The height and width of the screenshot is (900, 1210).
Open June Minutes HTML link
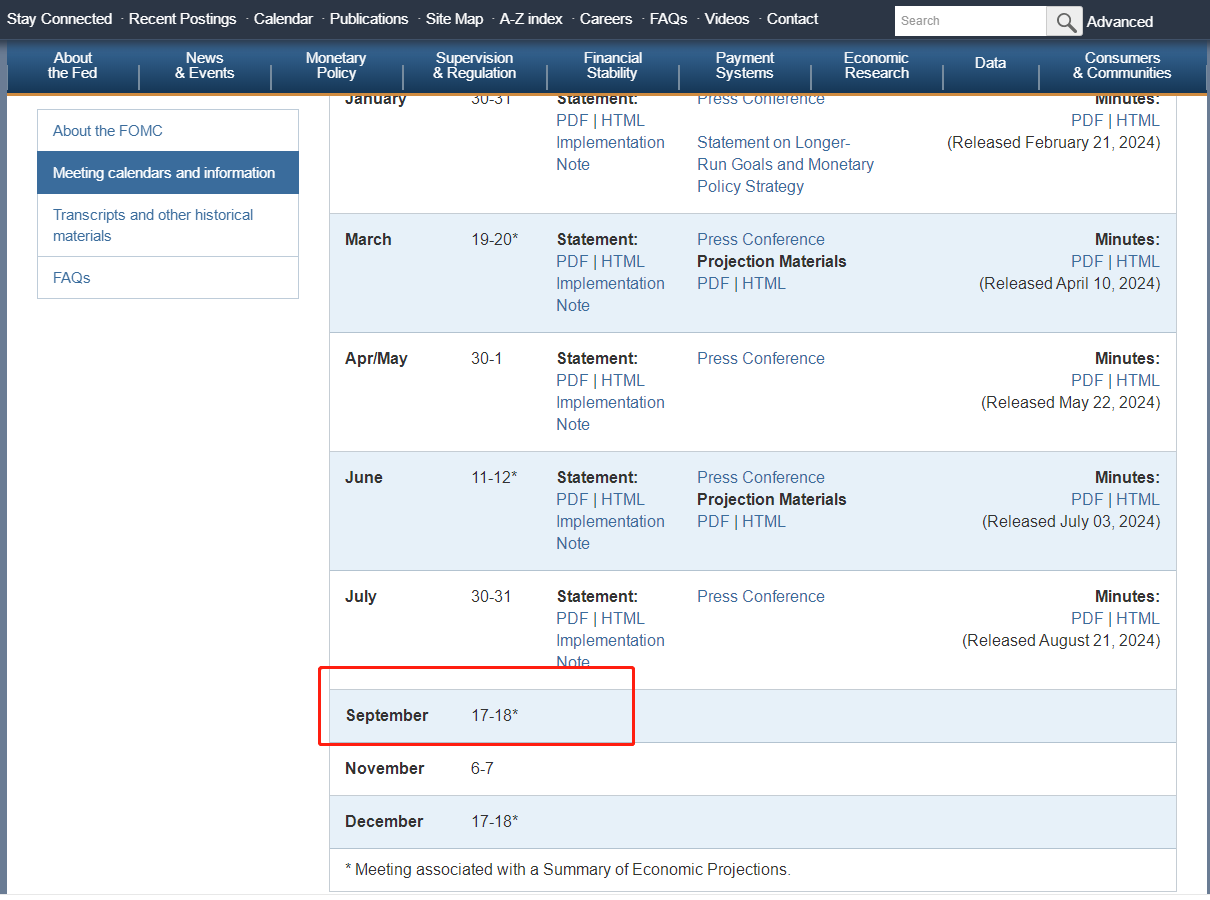[x=1138, y=500]
